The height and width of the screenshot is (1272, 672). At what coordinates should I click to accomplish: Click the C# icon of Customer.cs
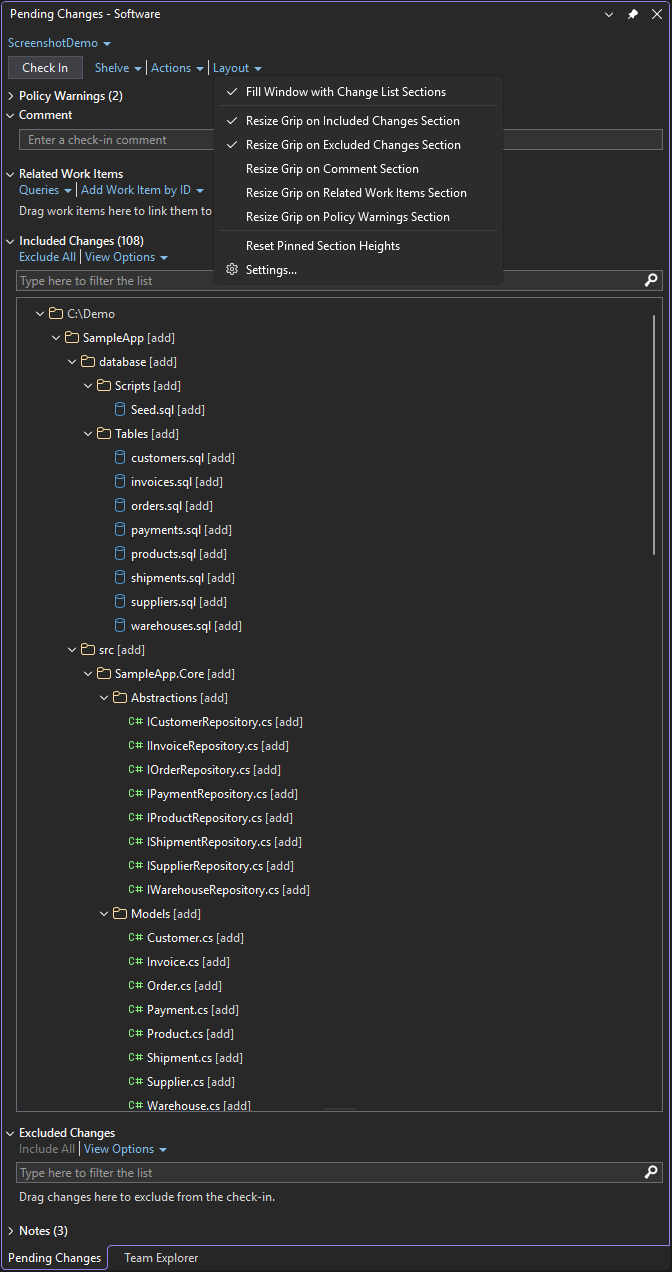click(x=135, y=938)
